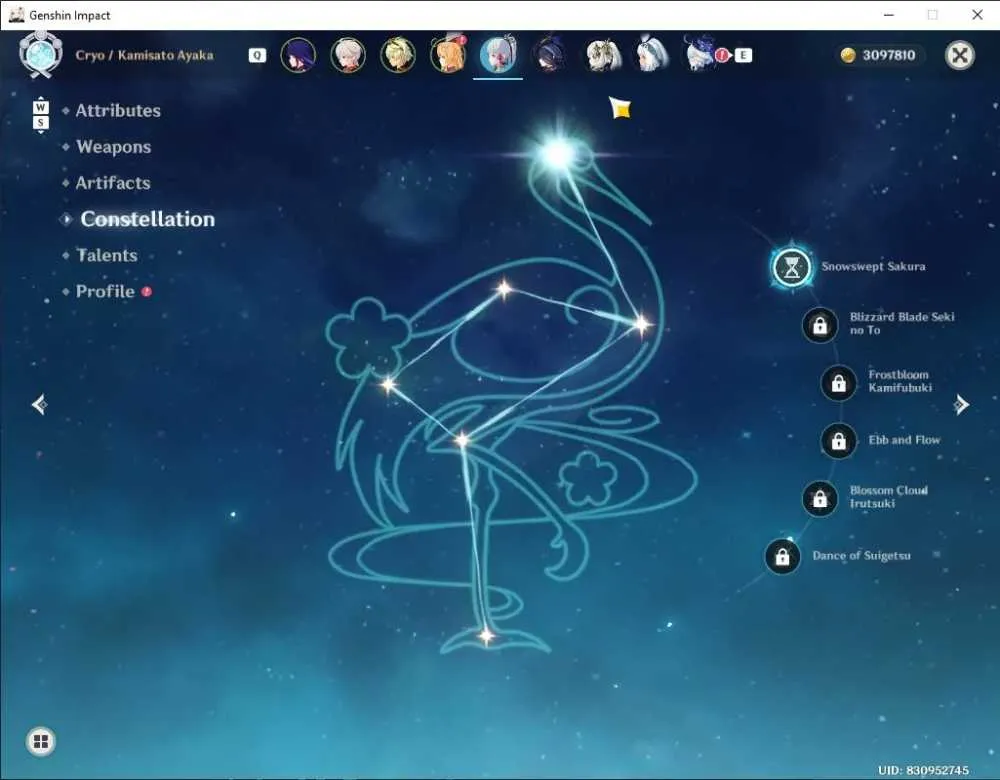1000x780 pixels.
Task: Click the Cryo element emblem beside Ayaka's name
Action: (x=41, y=55)
